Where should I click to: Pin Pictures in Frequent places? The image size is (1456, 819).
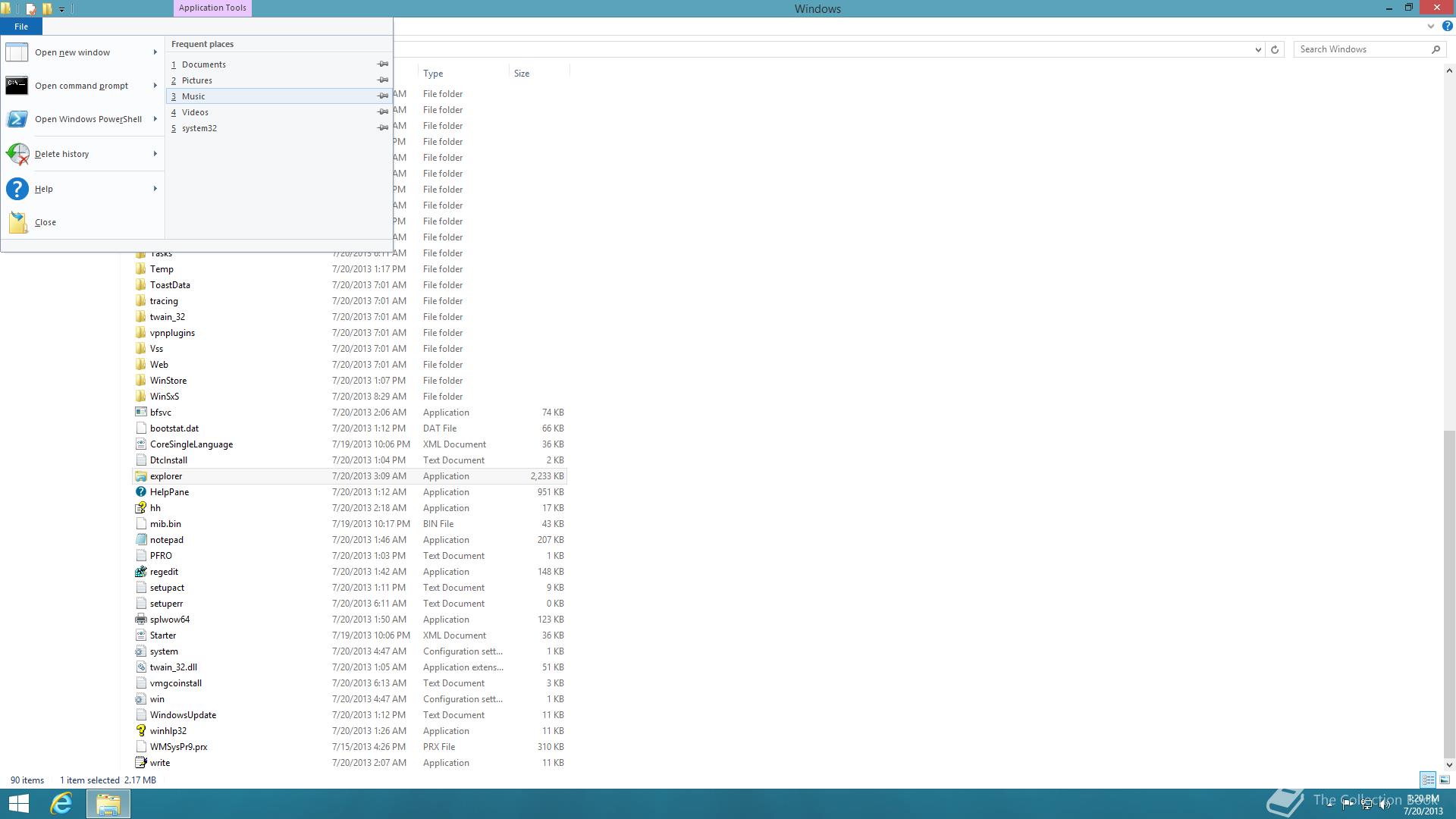point(383,80)
